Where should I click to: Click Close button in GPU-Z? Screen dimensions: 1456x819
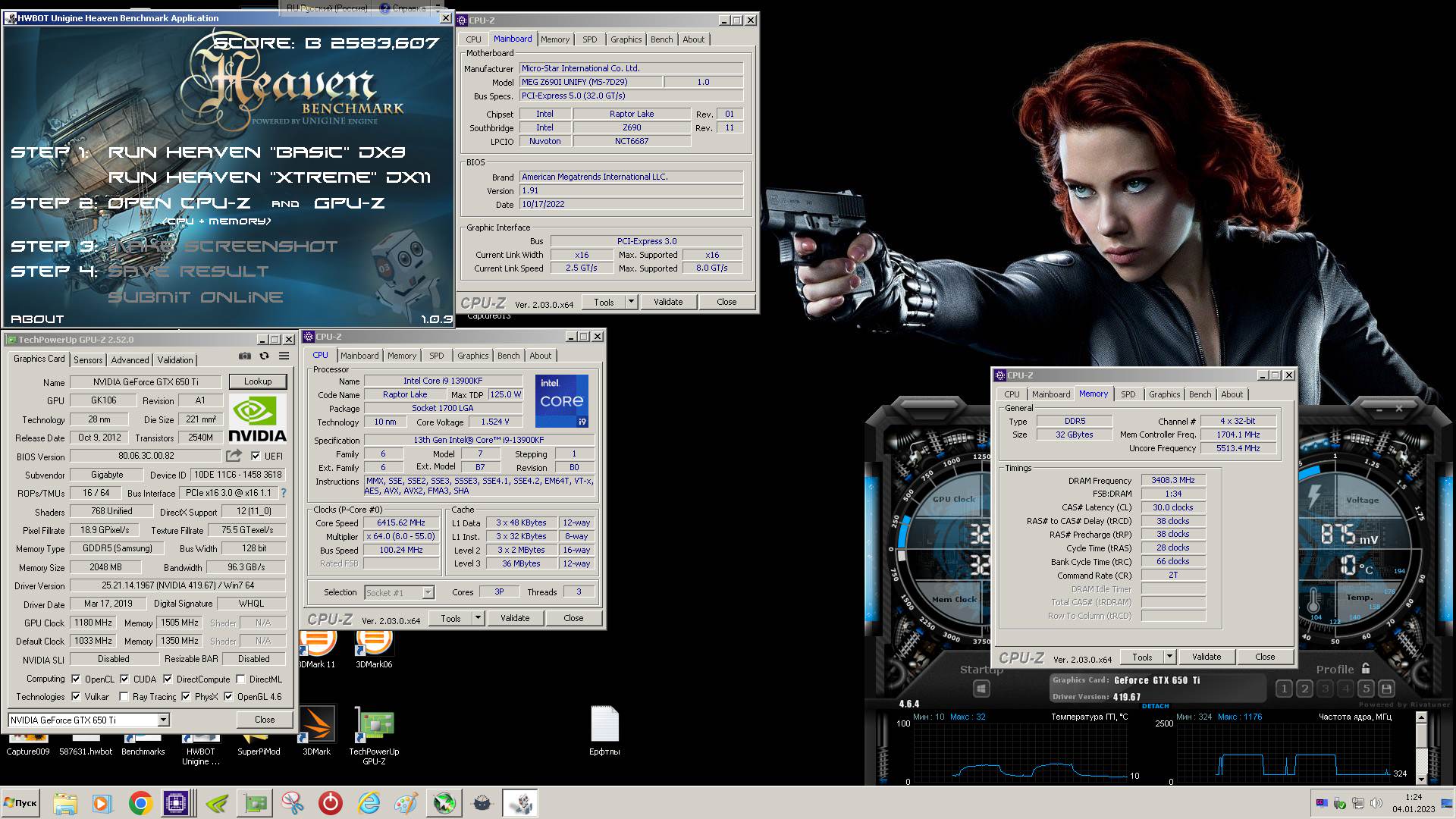coord(265,720)
